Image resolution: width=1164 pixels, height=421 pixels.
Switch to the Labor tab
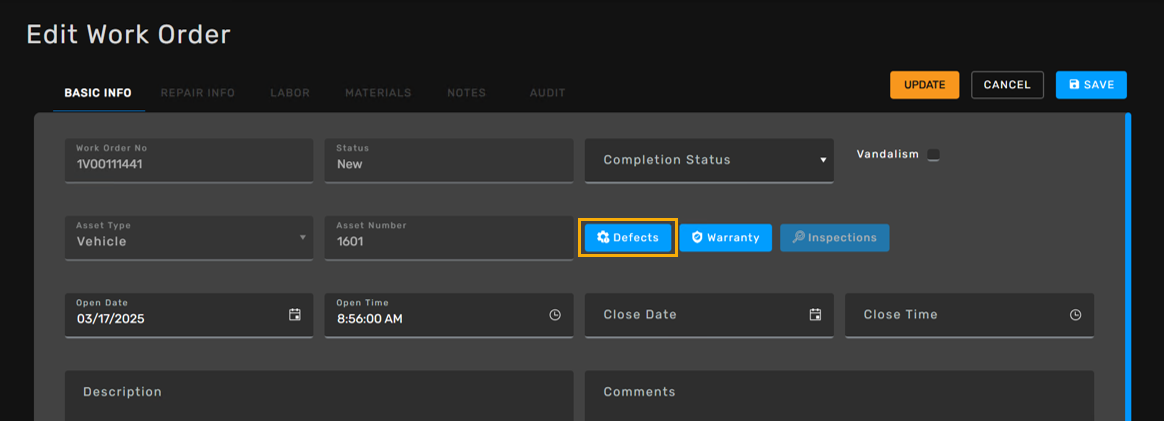coord(290,93)
